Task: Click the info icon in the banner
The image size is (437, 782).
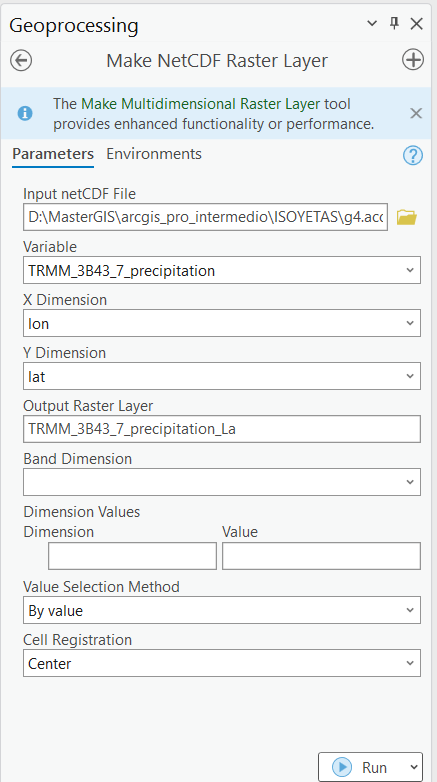Action: [25, 113]
